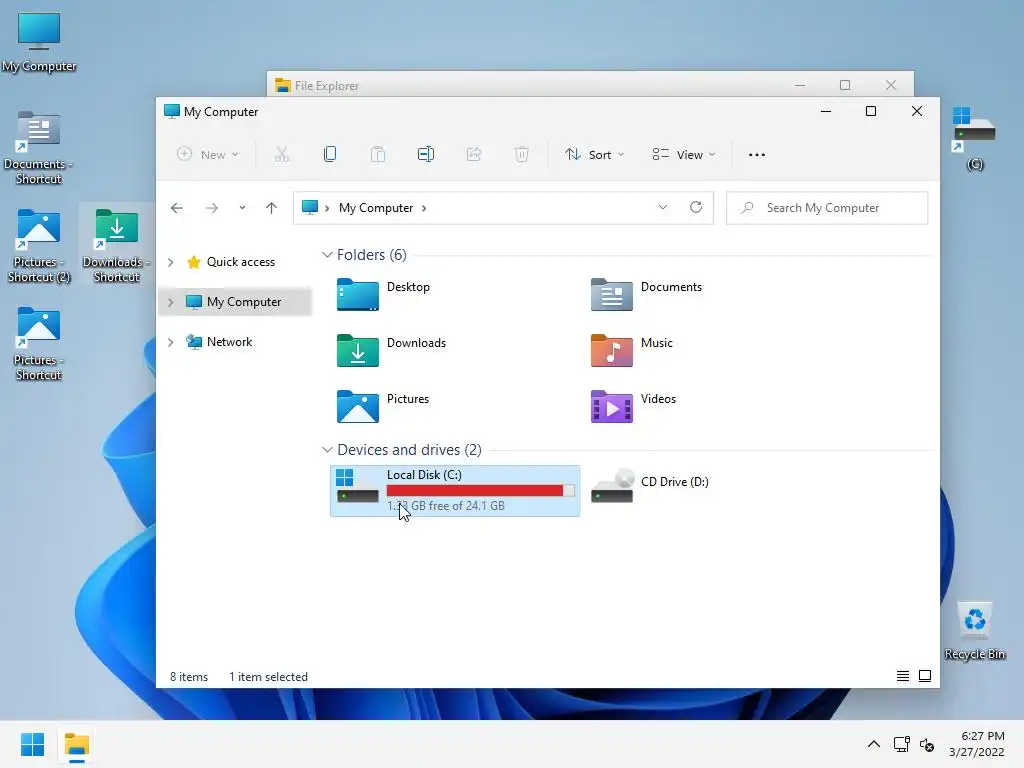Screen dimensions: 1024x768
Task: Select the Pictures folder in Folders group
Action: coord(383,406)
